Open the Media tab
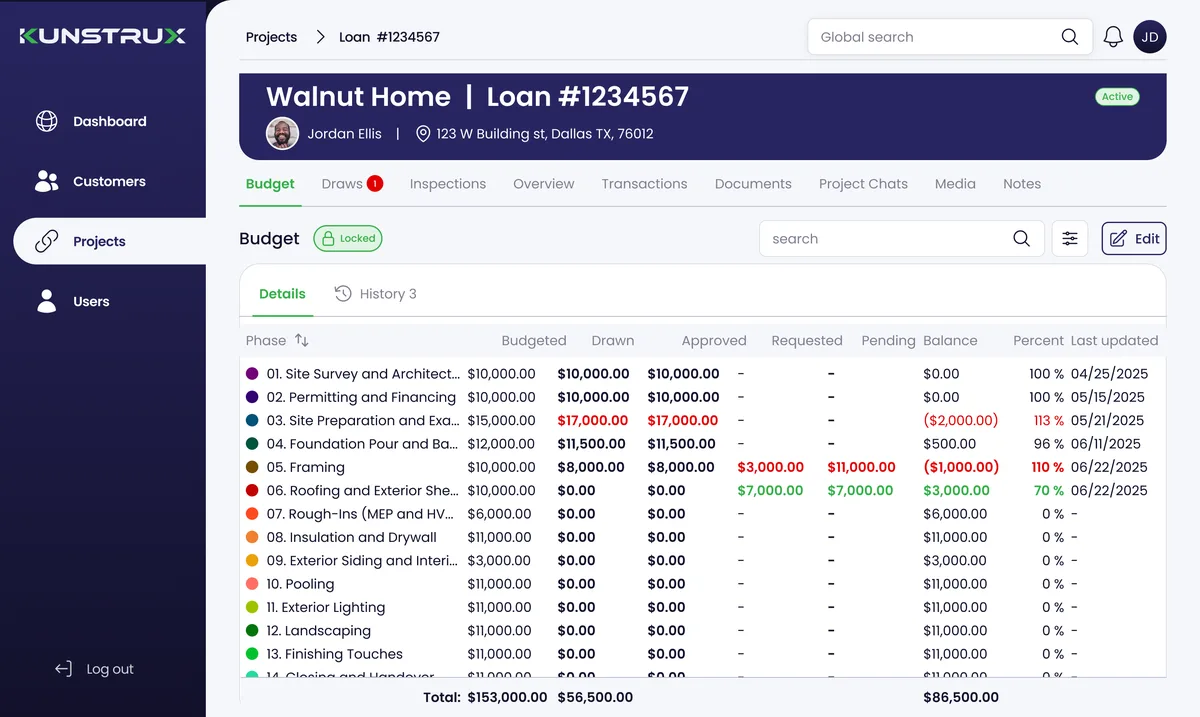Viewport: 1200px width, 717px height. click(x=955, y=184)
